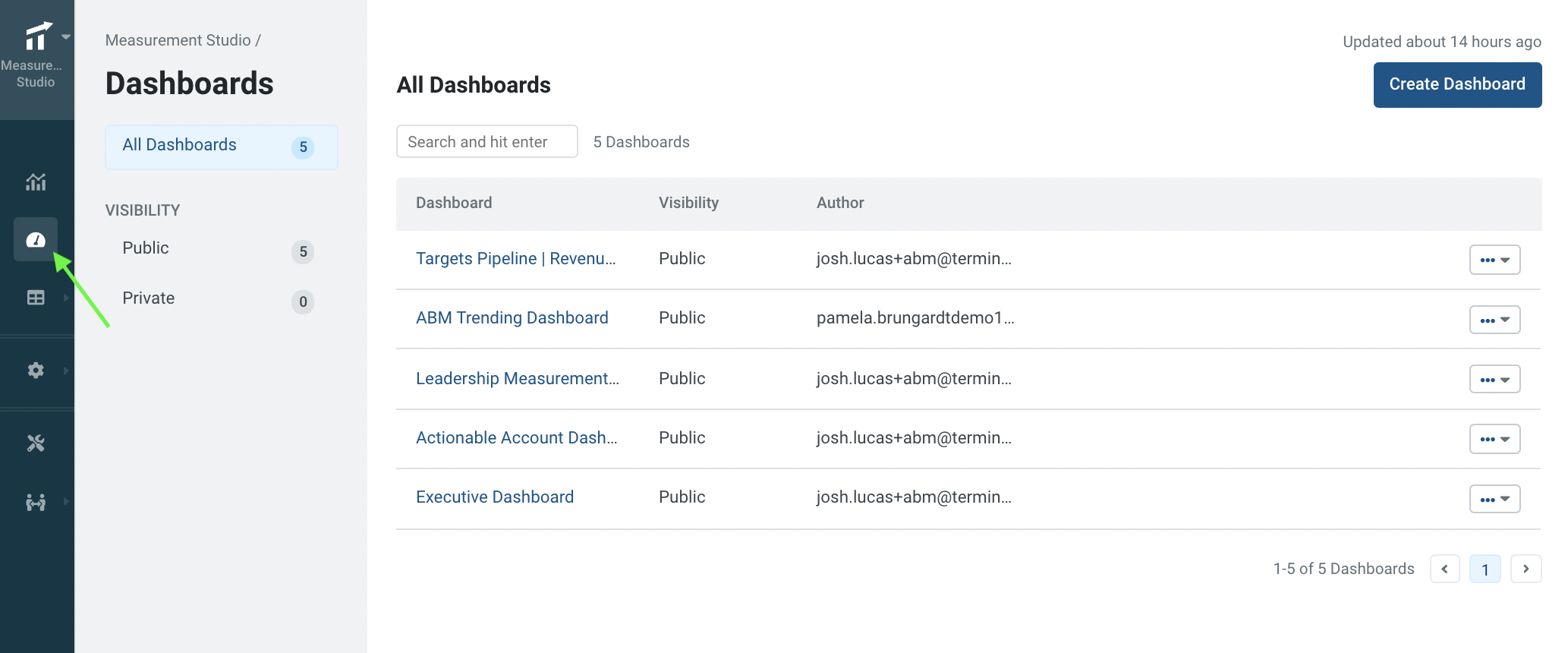The height and width of the screenshot is (653, 1568).
Task: Expand the arrow next to table icon
Action: click(x=66, y=298)
